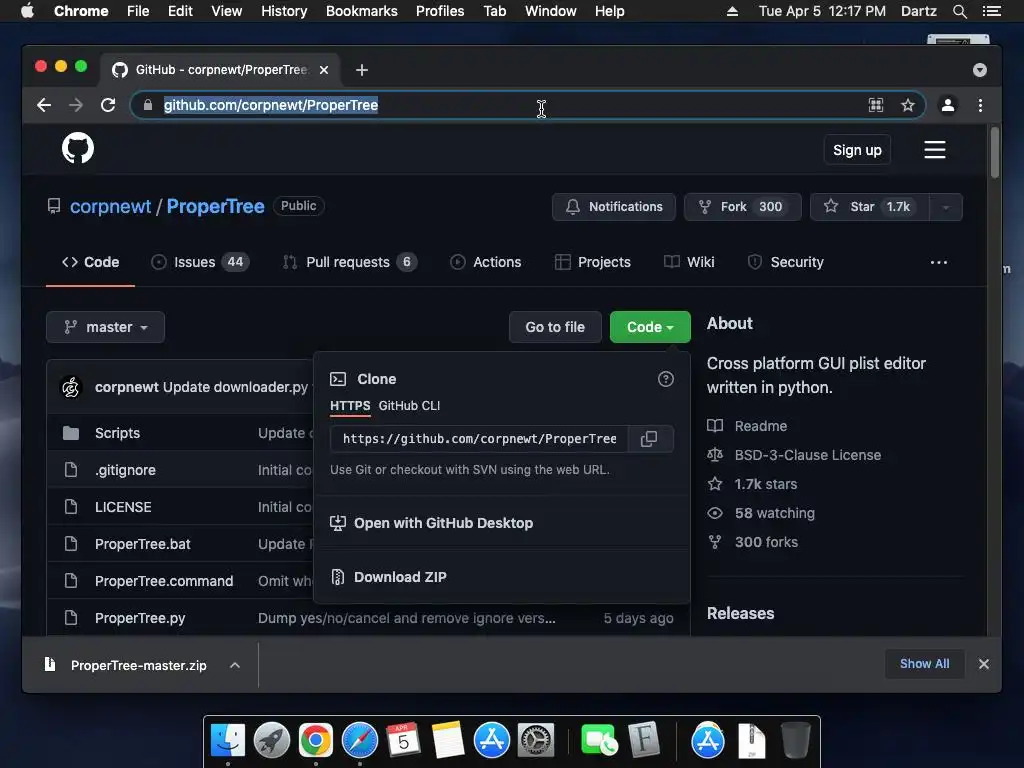Expand the Star list dropdown arrow

[945, 207]
